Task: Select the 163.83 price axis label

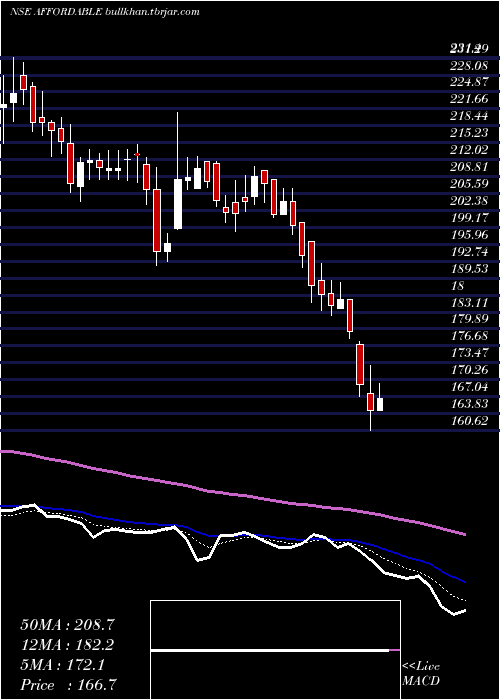Action: coord(468,404)
